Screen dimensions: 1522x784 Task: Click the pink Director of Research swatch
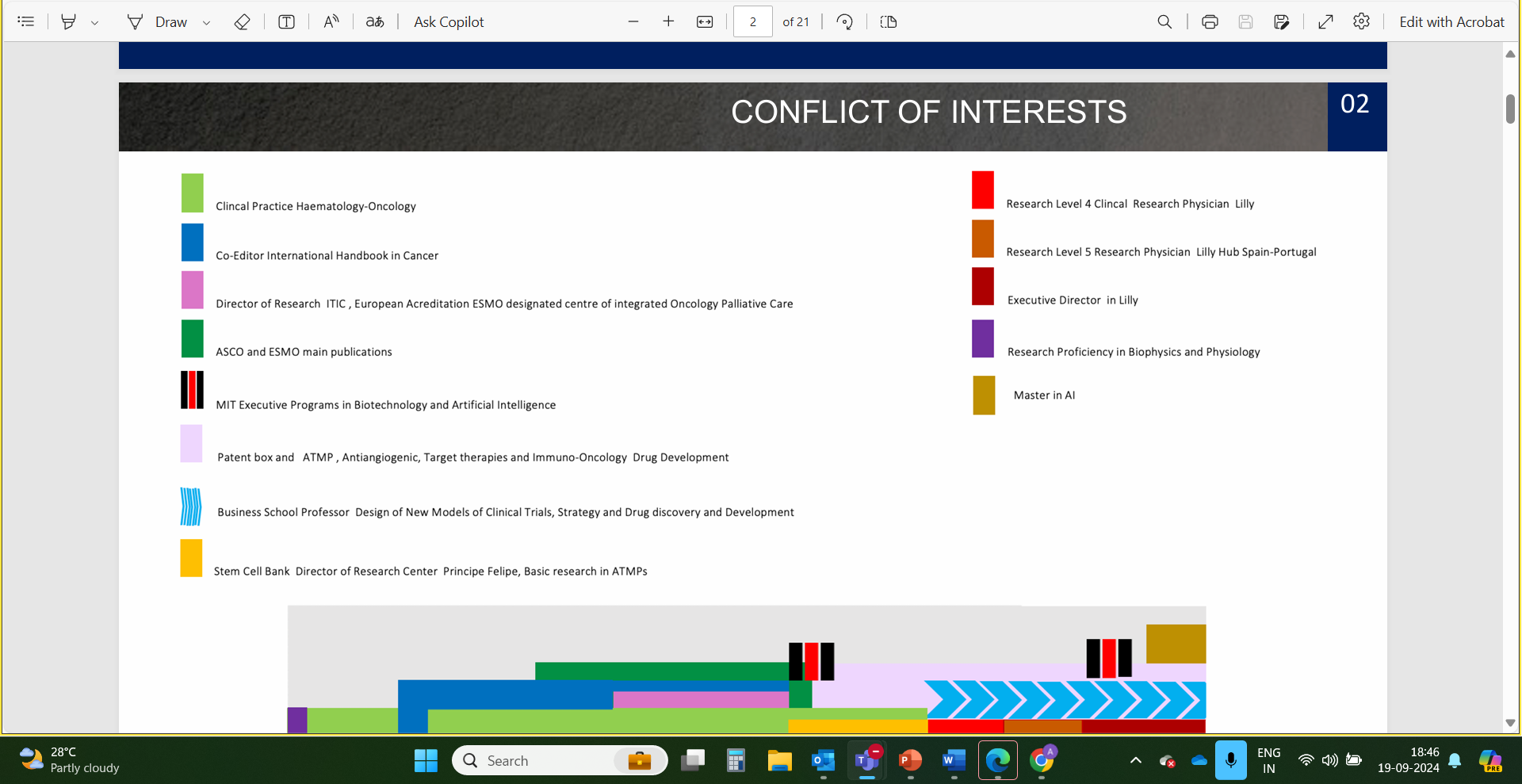(x=192, y=290)
